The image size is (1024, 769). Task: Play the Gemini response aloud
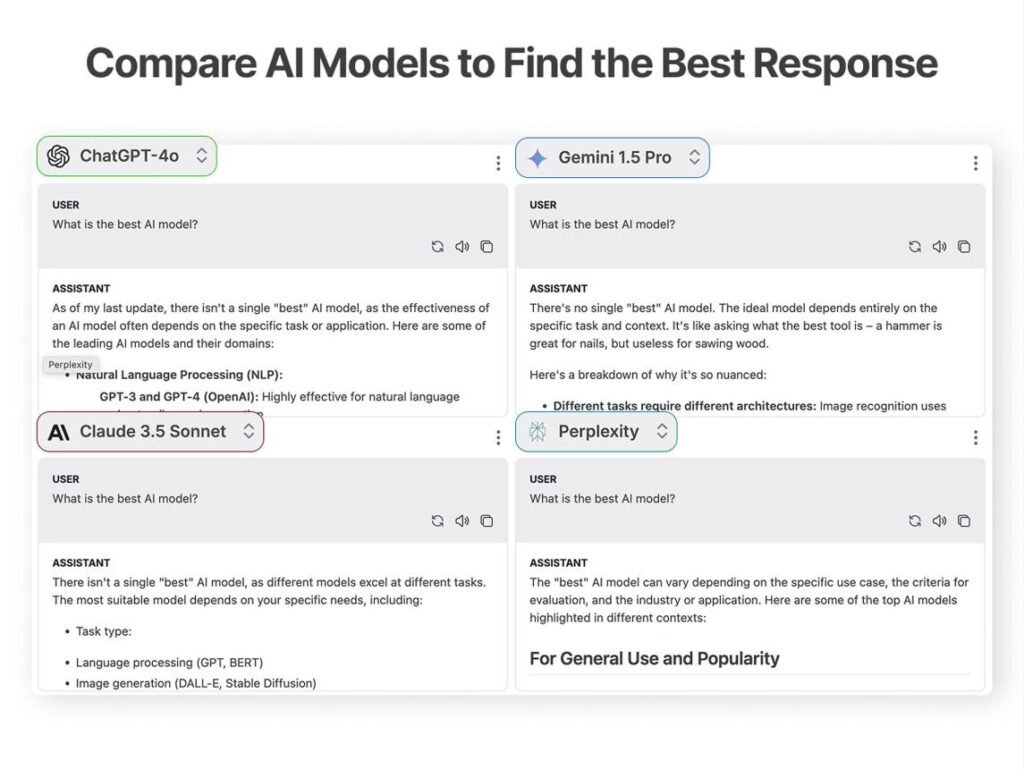940,246
